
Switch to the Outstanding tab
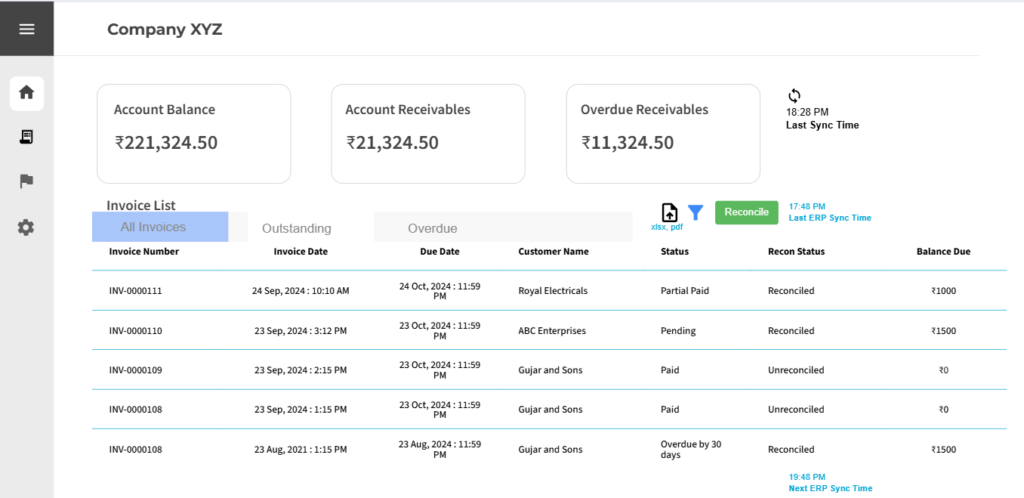coord(296,228)
